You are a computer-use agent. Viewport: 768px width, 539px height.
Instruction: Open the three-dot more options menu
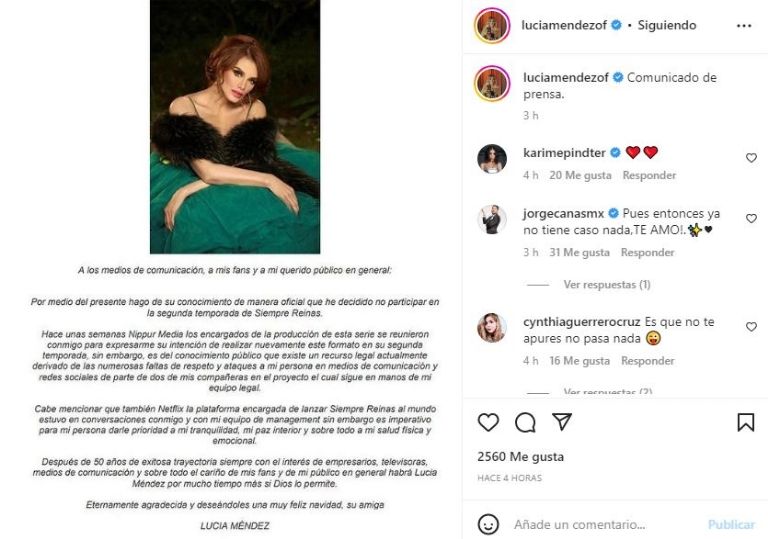click(743, 25)
